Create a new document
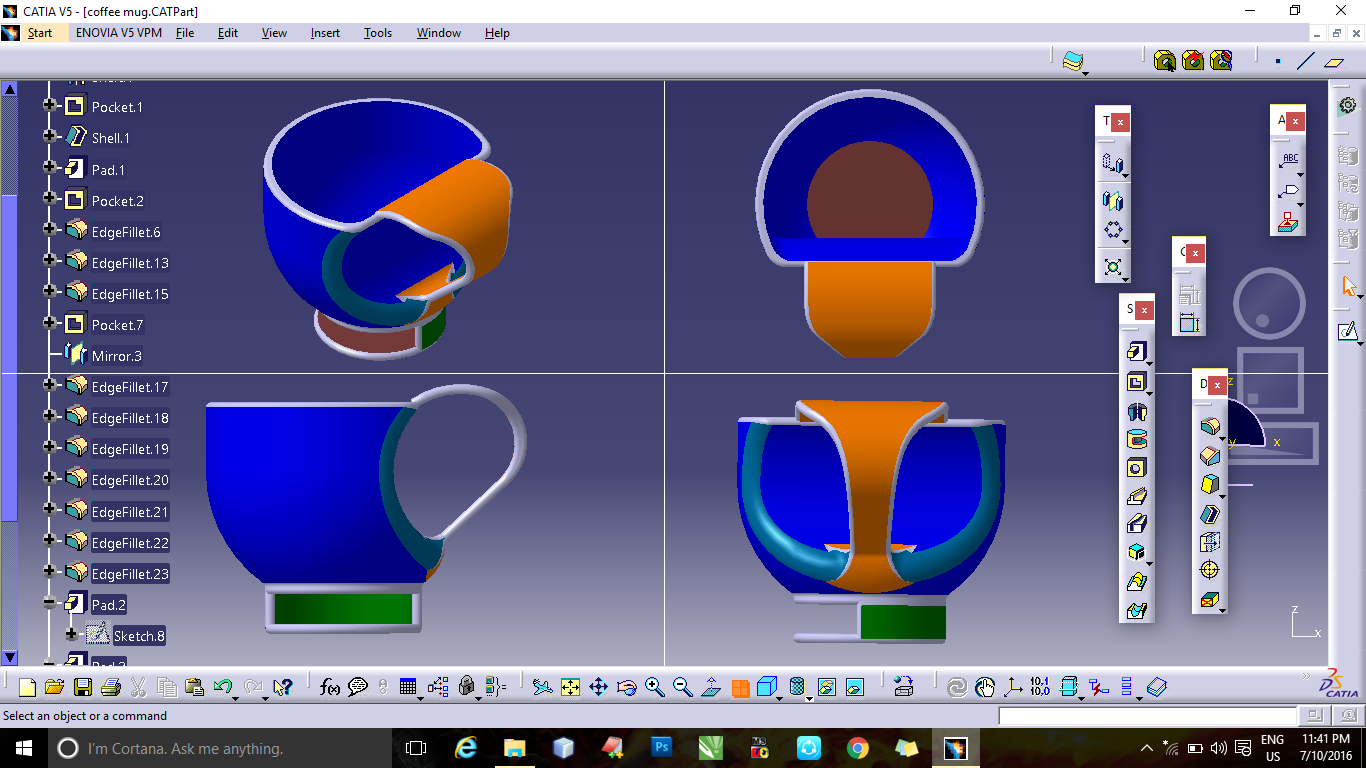The width and height of the screenshot is (1366, 768). (x=27, y=687)
